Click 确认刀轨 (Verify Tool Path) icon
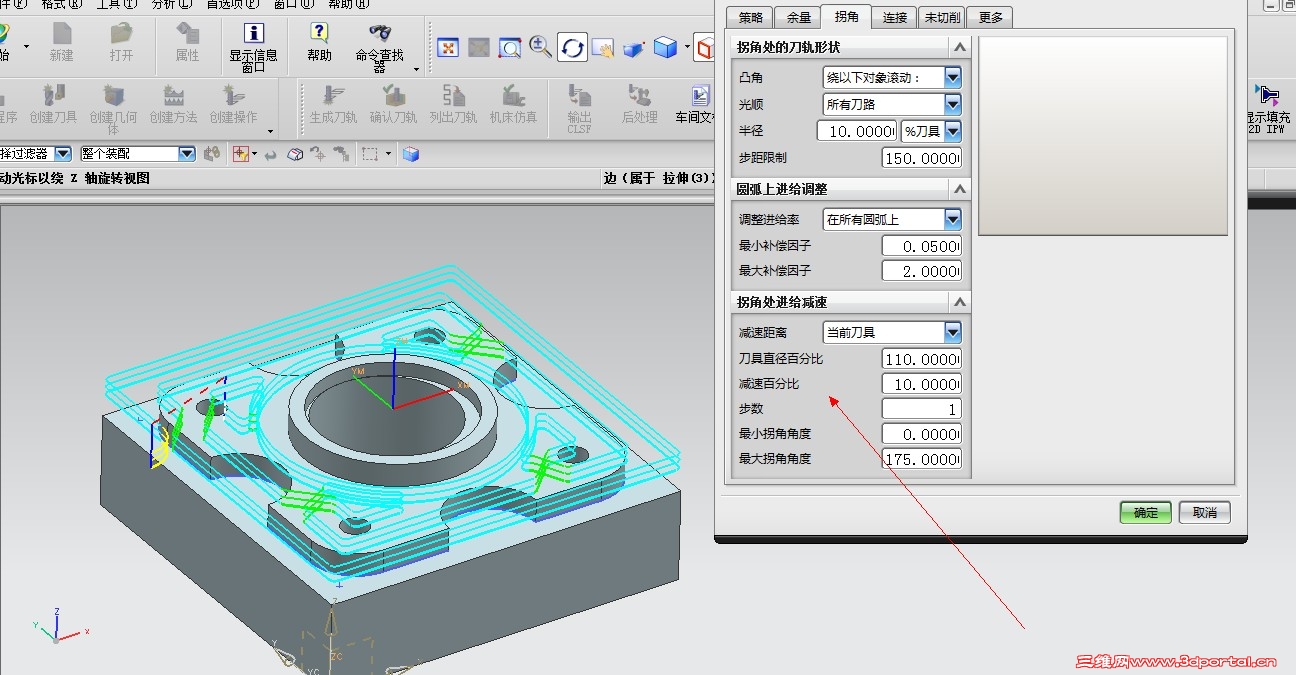The image size is (1296, 675). click(x=393, y=104)
